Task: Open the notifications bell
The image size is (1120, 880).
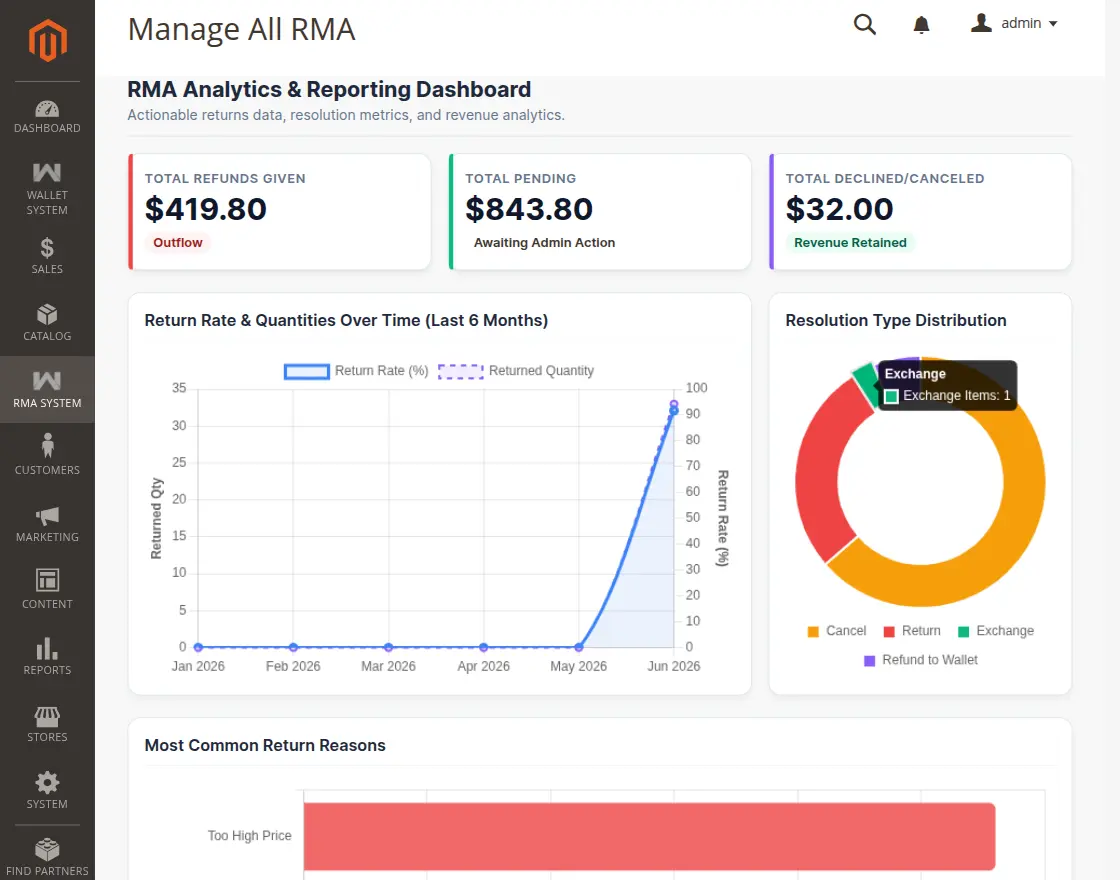Action: (x=921, y=25)
